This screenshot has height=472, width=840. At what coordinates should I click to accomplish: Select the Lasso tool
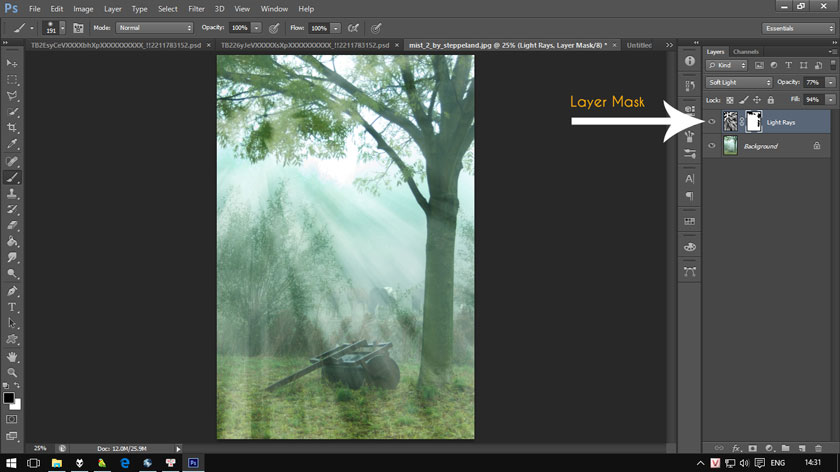(x=12, y=96)
